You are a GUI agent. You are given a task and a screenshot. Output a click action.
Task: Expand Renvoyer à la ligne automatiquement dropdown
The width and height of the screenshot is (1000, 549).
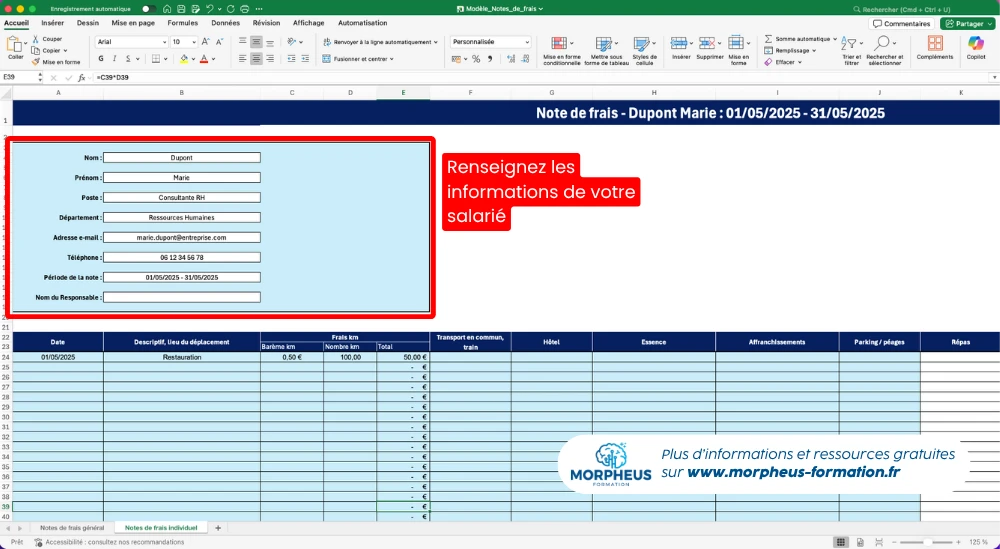click(x=436, y=42)
